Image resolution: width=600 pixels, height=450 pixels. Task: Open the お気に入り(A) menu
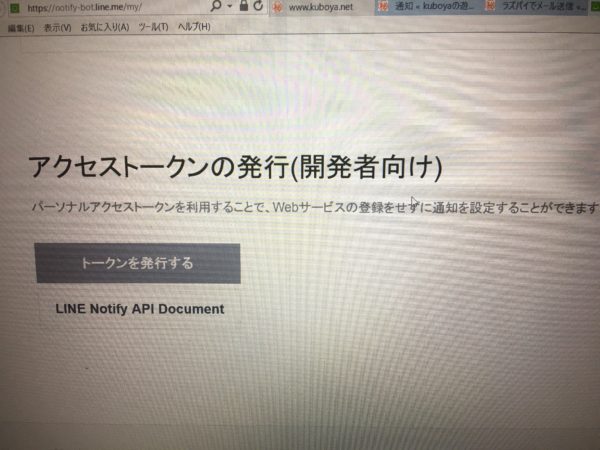coord(104,26)
